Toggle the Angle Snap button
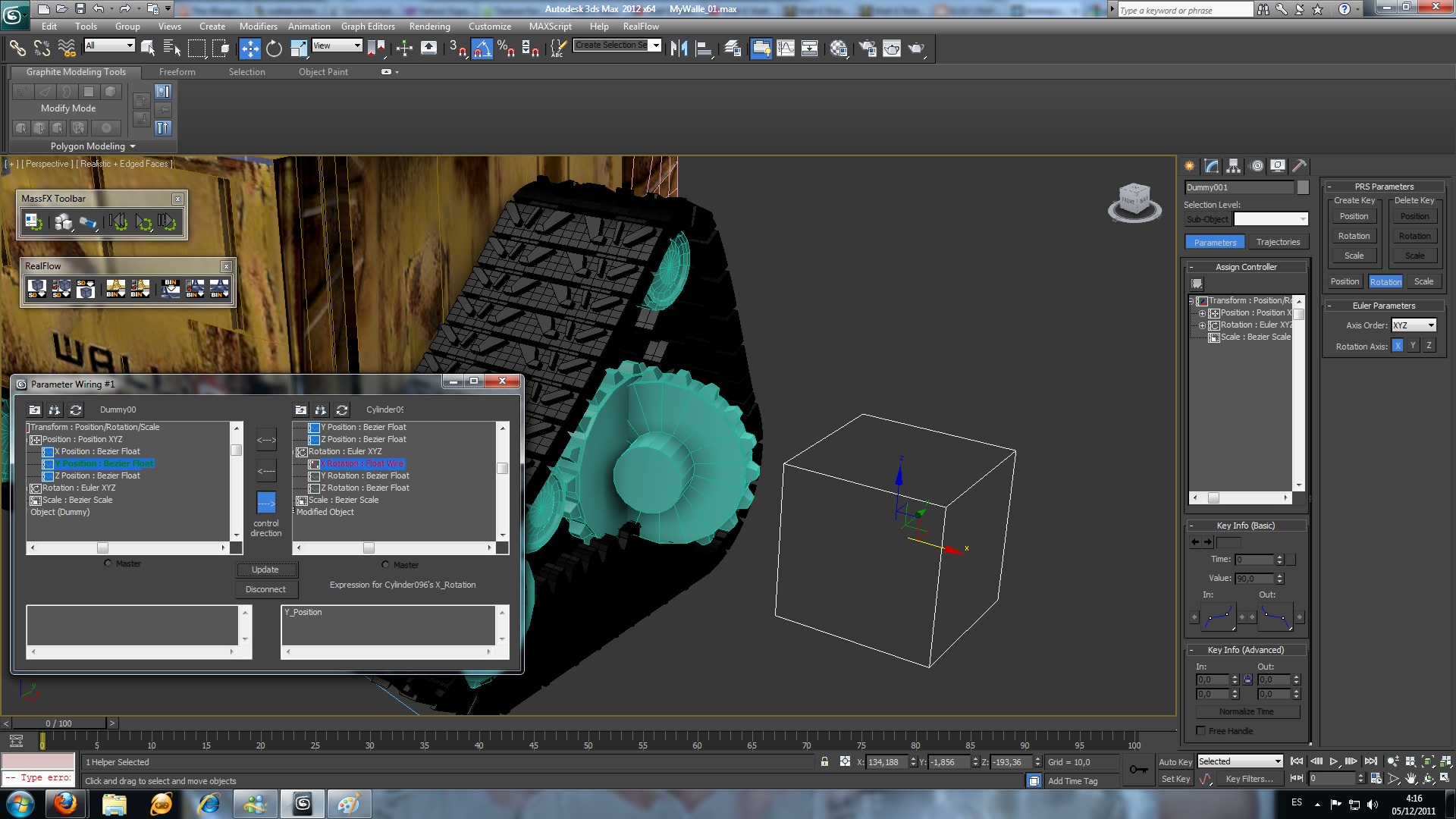1456x819 pixels. (x=482, y=49)
